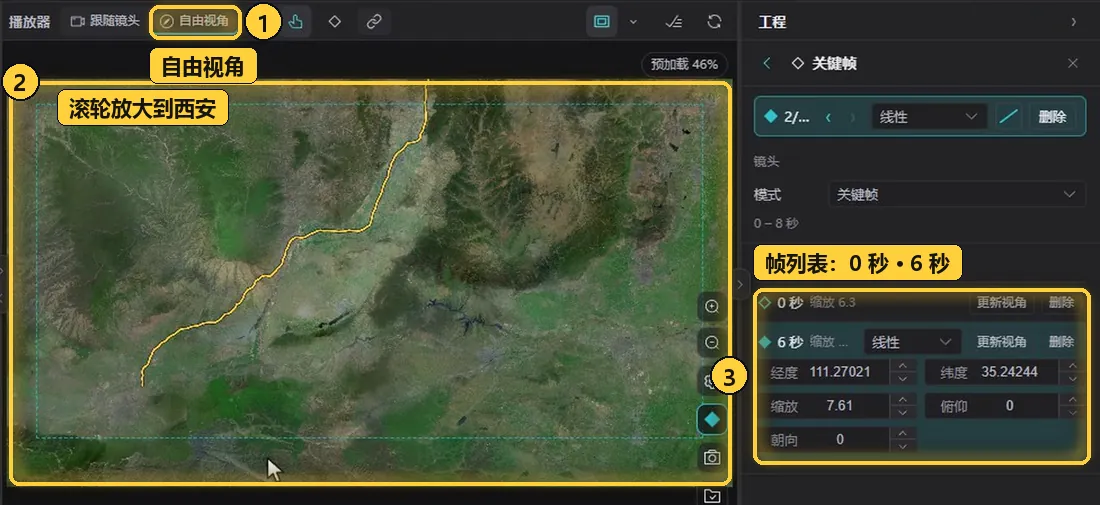Image resolution: width=1100 pixels, height=505 pixels.
Task: Click the teal curve line icon
Action: [1009, 117]
